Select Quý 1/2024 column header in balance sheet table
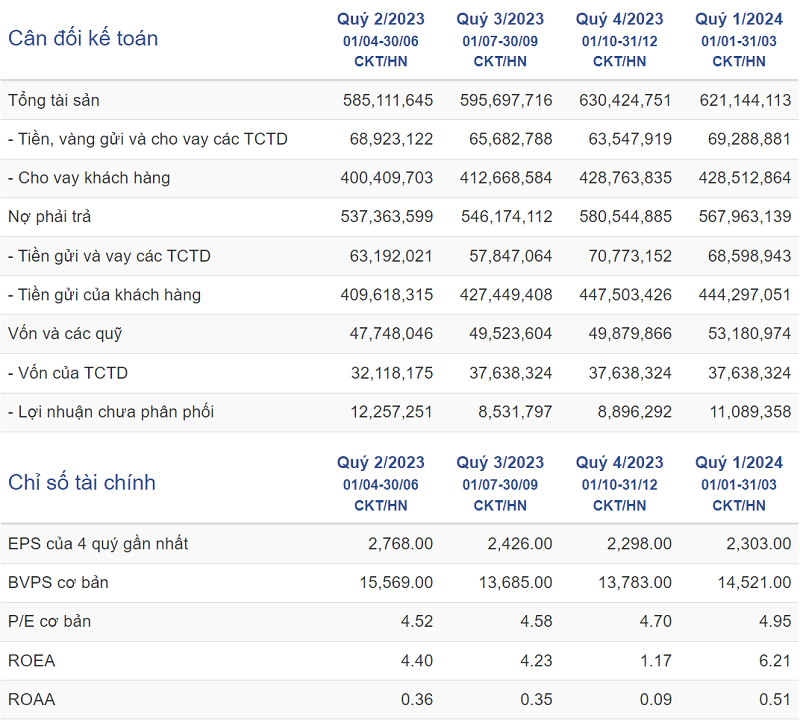The image size is (800, 723). click(x=739, y=19)
